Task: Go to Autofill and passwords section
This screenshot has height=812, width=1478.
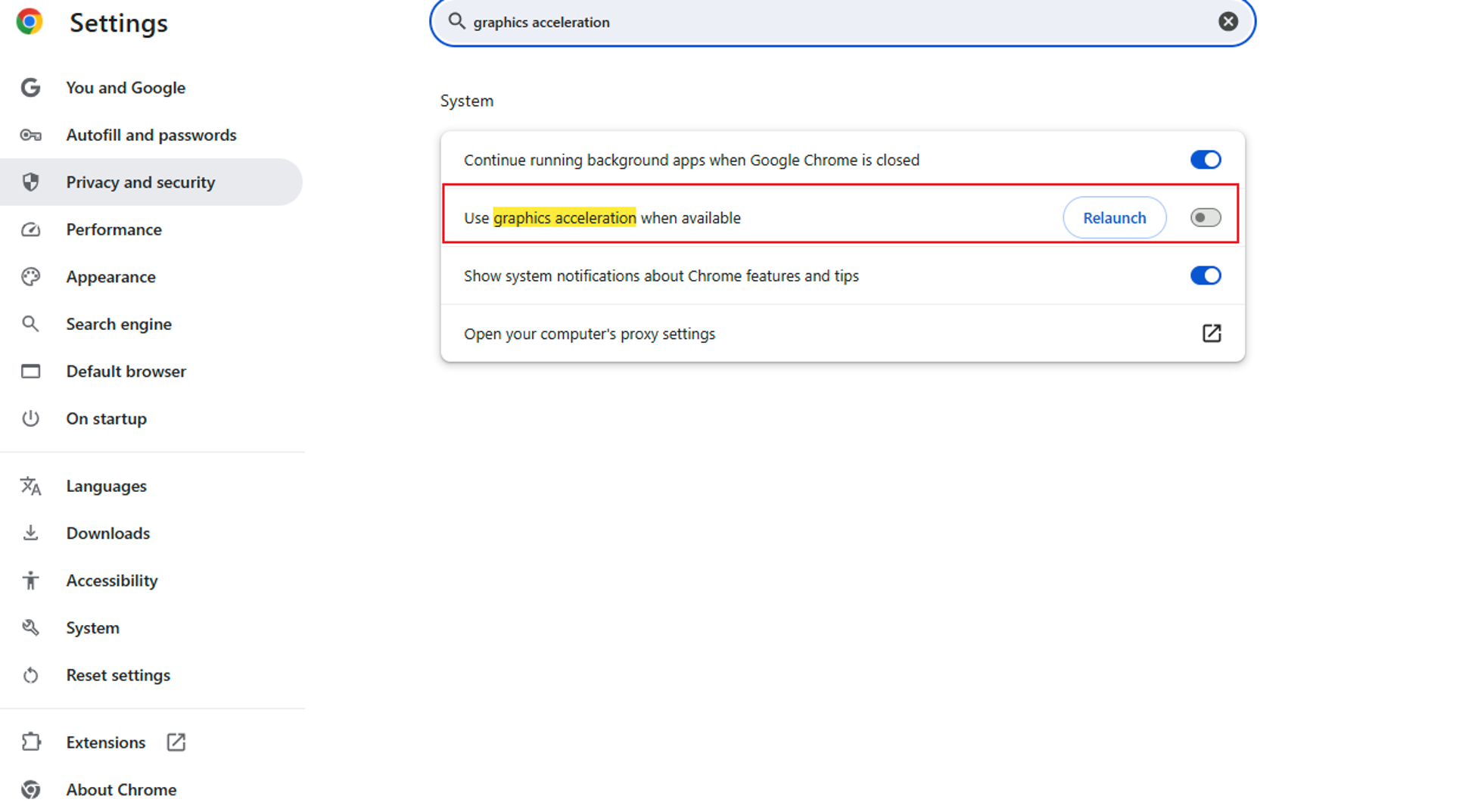Action: coord(151,135)
